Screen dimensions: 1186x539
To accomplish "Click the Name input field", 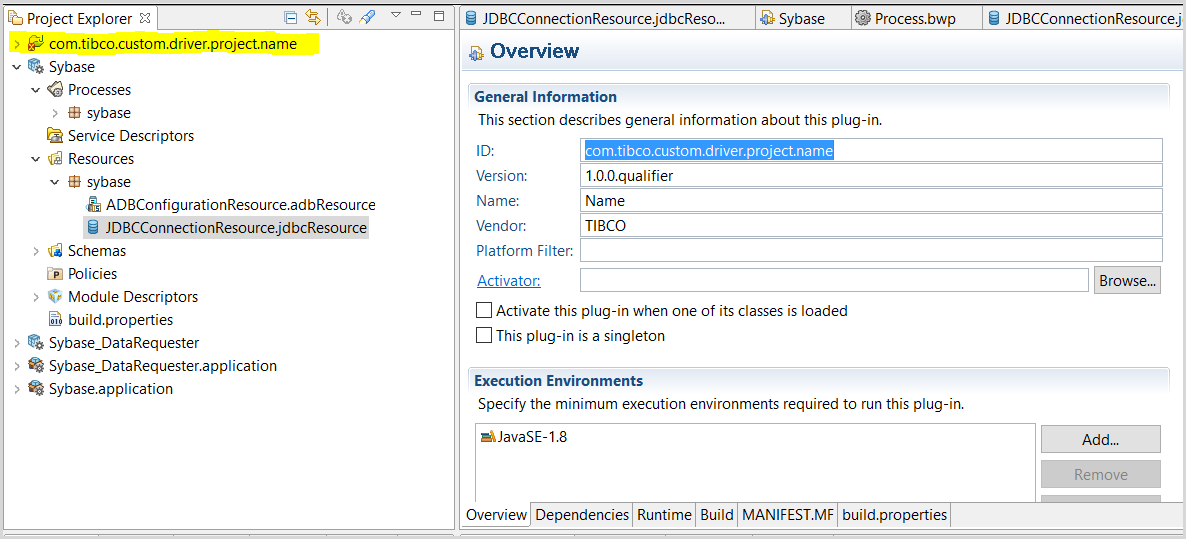I will pos(871,200).
